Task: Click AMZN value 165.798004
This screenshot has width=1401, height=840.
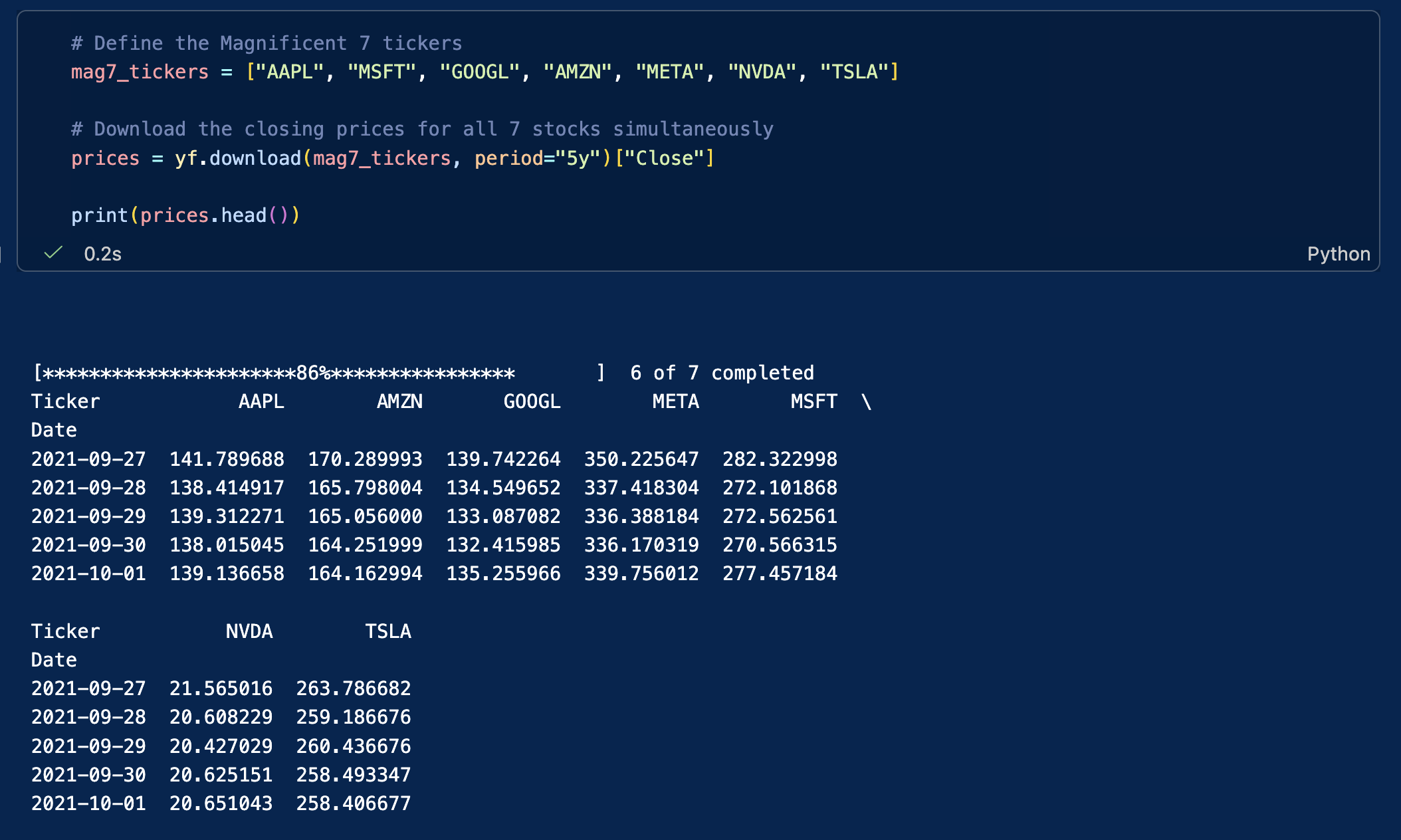Action: [365, 488]
